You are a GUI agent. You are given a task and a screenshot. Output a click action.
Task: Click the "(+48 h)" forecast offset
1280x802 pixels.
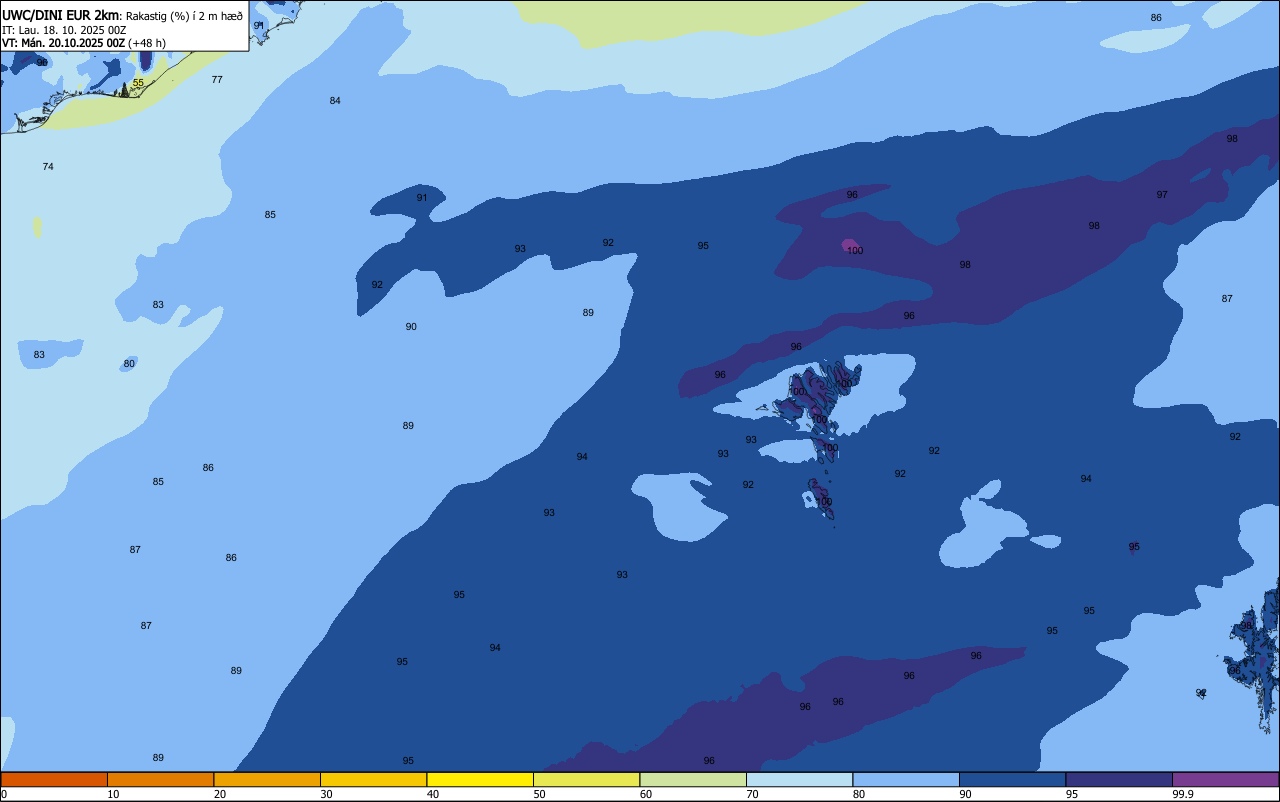(x=147, y=43)
